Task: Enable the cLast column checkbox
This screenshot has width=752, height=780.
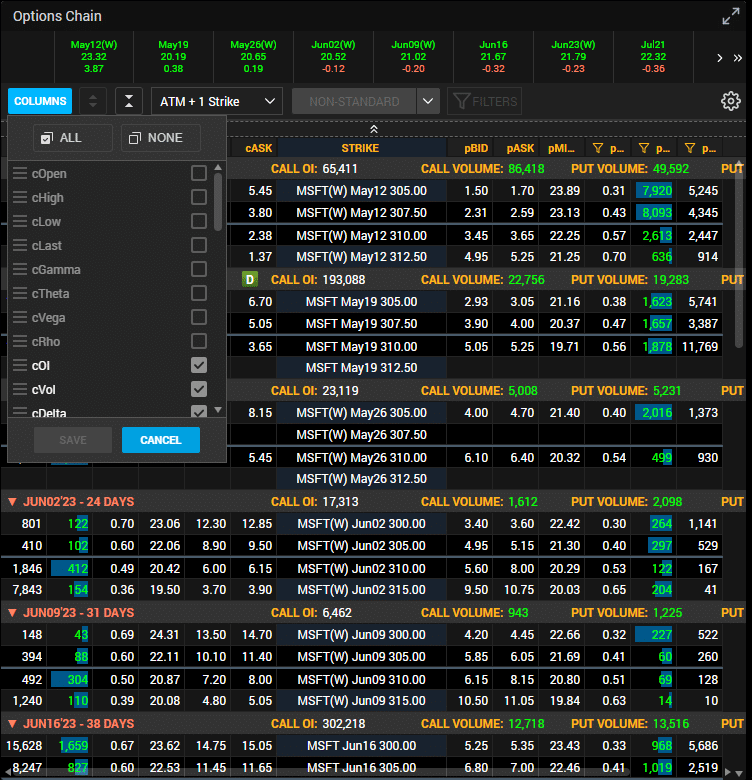Action: click(199, 245)
